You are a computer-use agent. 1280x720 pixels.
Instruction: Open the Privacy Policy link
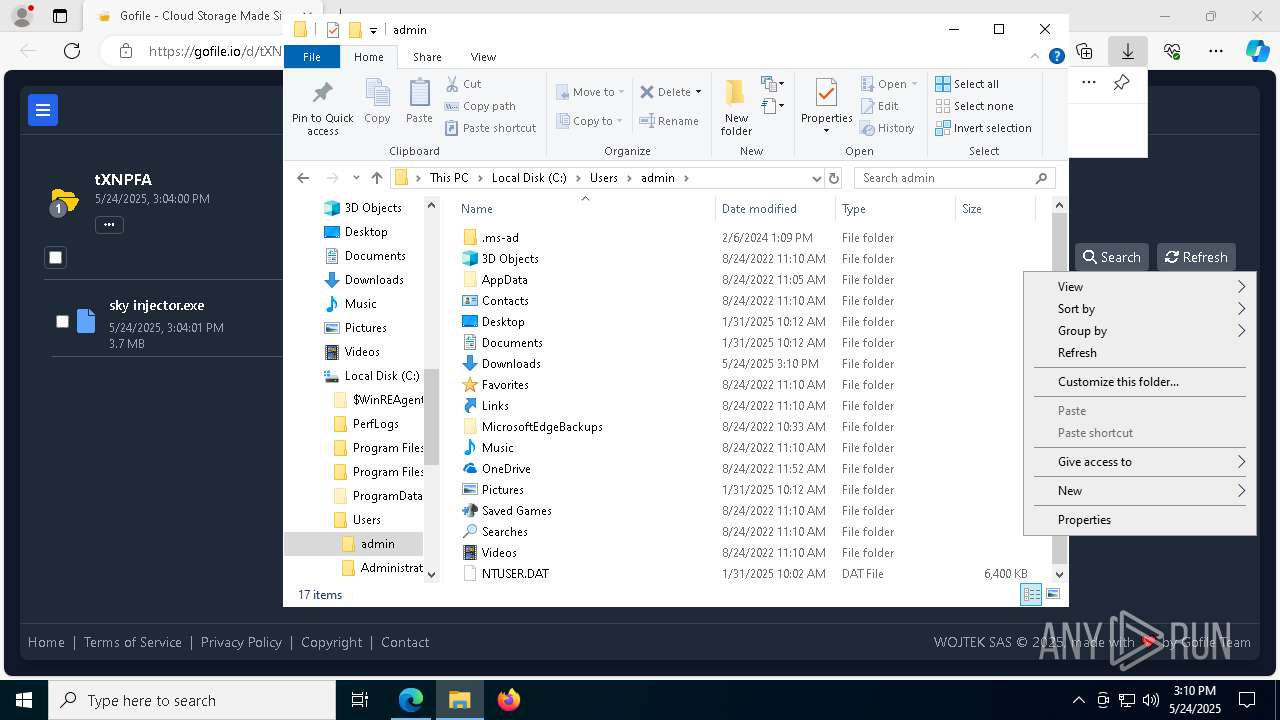pos(241,642)
